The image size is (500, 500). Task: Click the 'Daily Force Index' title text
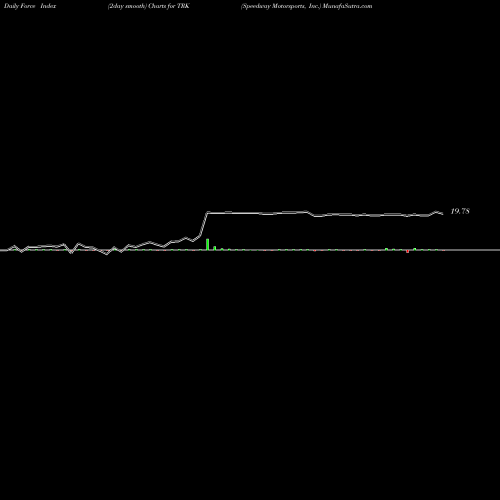coord(30,6)
